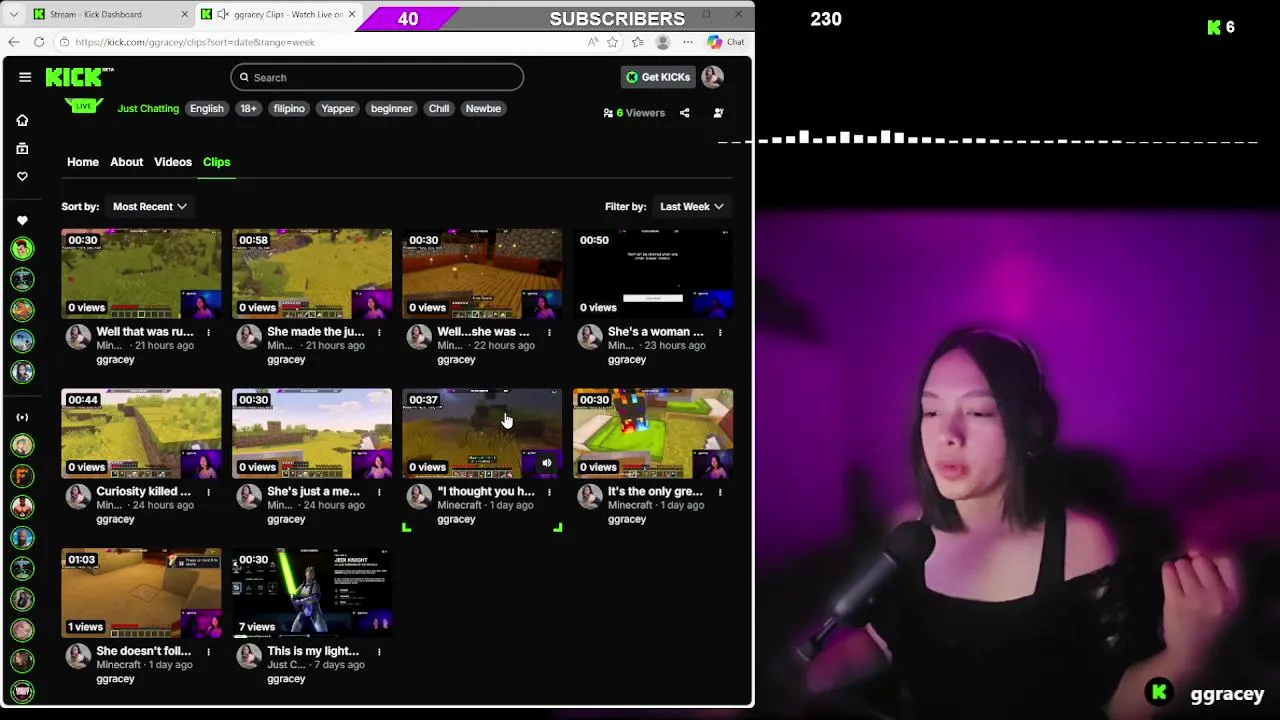The width and height of the screenshot is (1280, 720).
Task: Open the Last Week filter dropdown
Action: coord(691,206)
